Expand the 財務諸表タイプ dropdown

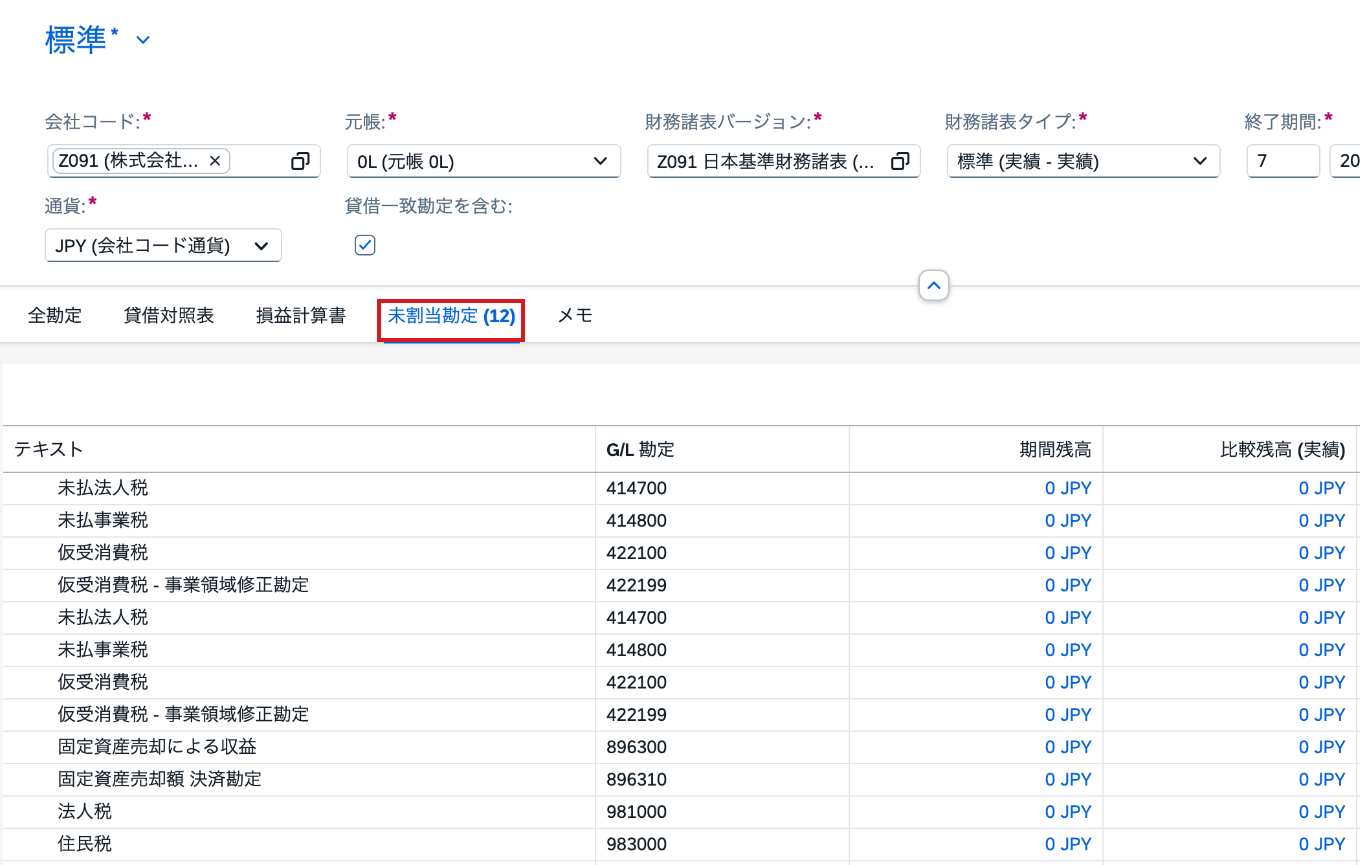[x=1200, y=161]
